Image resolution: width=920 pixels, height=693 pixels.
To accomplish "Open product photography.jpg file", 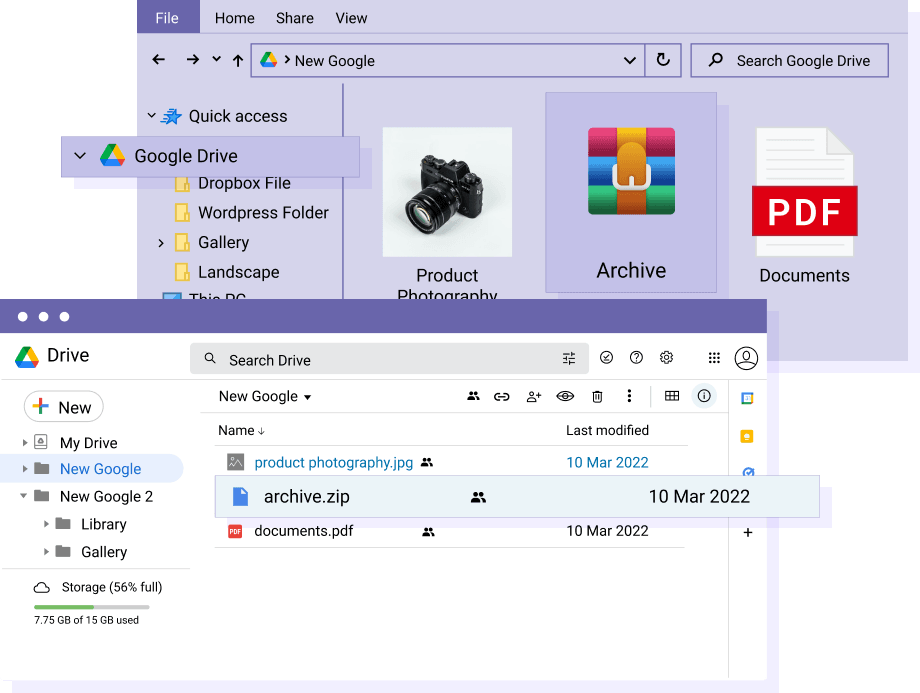I will [333, 463].
